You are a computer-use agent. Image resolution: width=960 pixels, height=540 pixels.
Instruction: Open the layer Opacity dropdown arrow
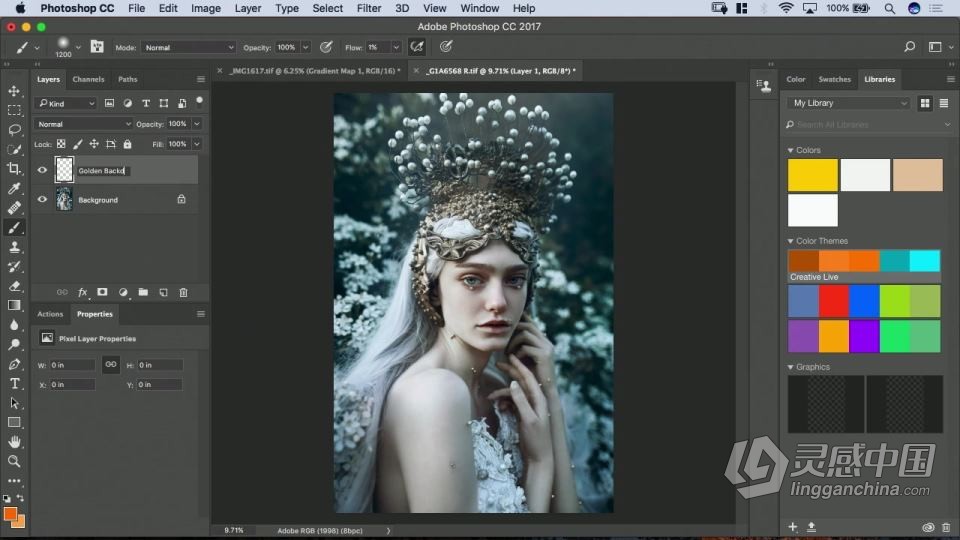pos(197,124)
